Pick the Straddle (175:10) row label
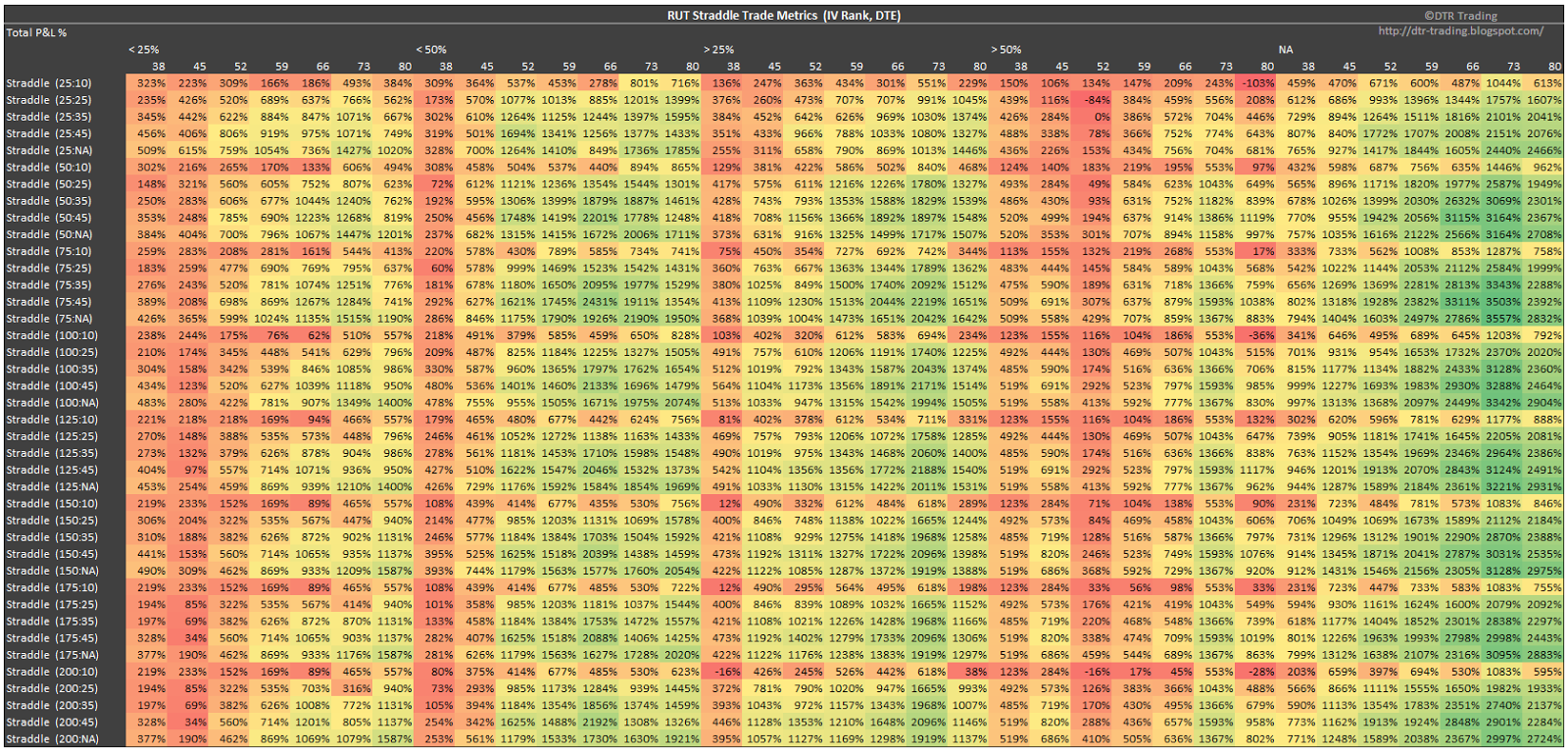 52,587
